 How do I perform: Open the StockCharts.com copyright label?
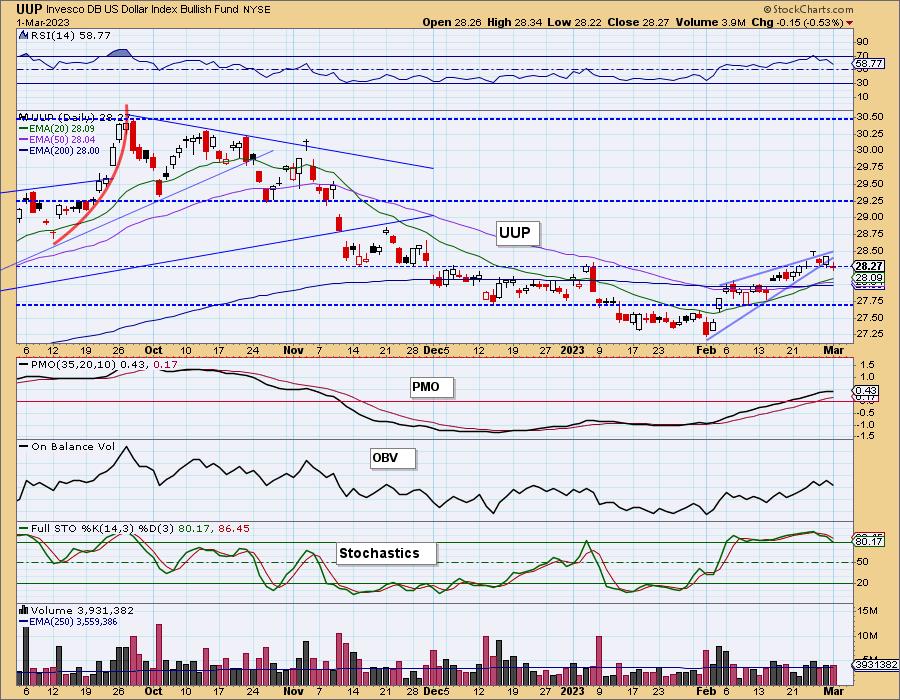(808, 10)
